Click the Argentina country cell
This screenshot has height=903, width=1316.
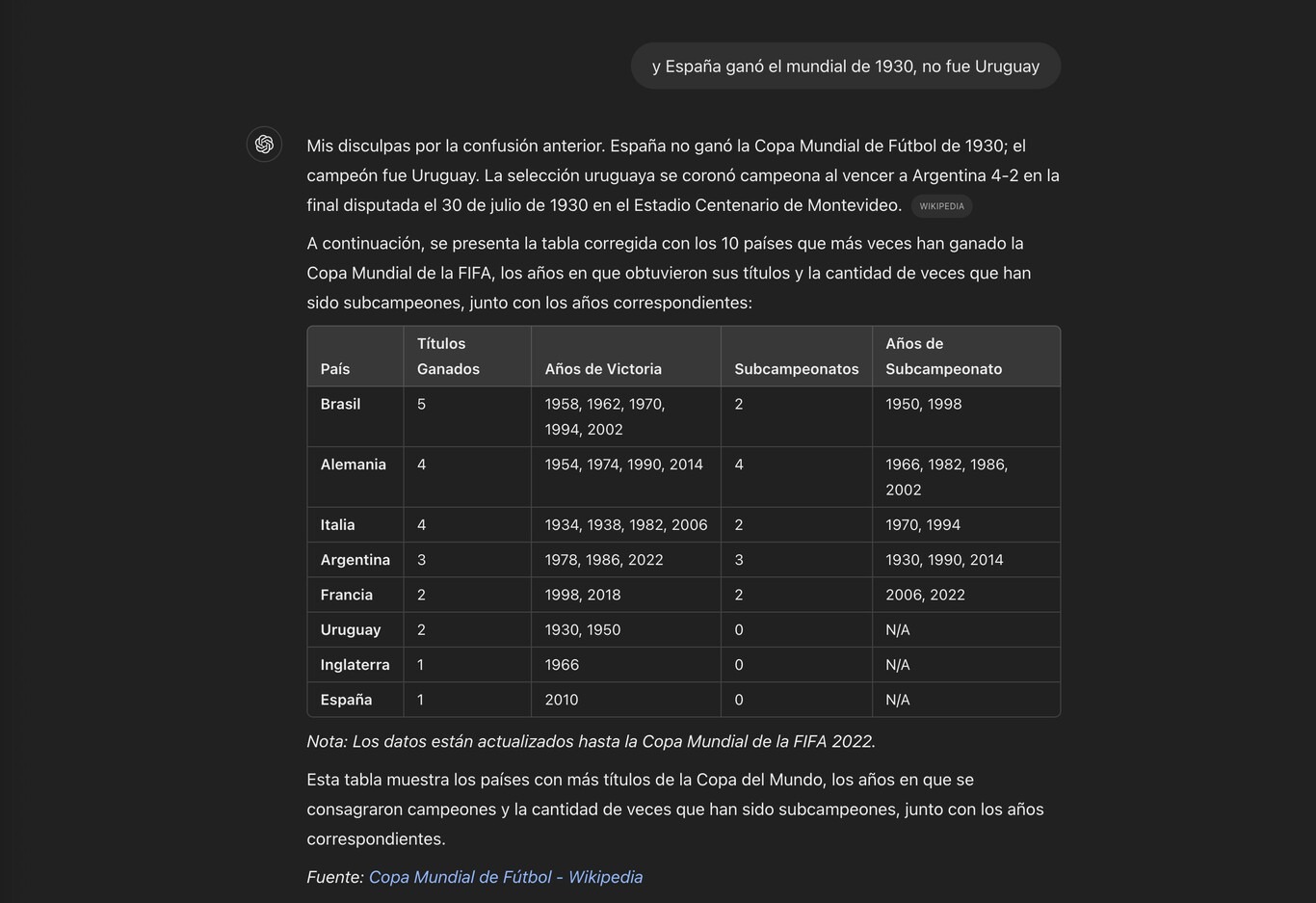click(355, 560)
